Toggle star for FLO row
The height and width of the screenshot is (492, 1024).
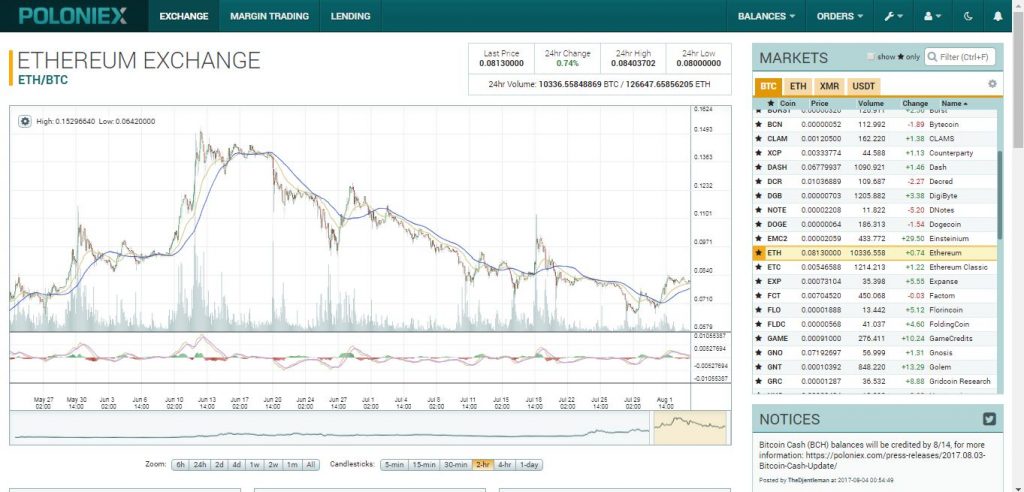pos(758,310)
